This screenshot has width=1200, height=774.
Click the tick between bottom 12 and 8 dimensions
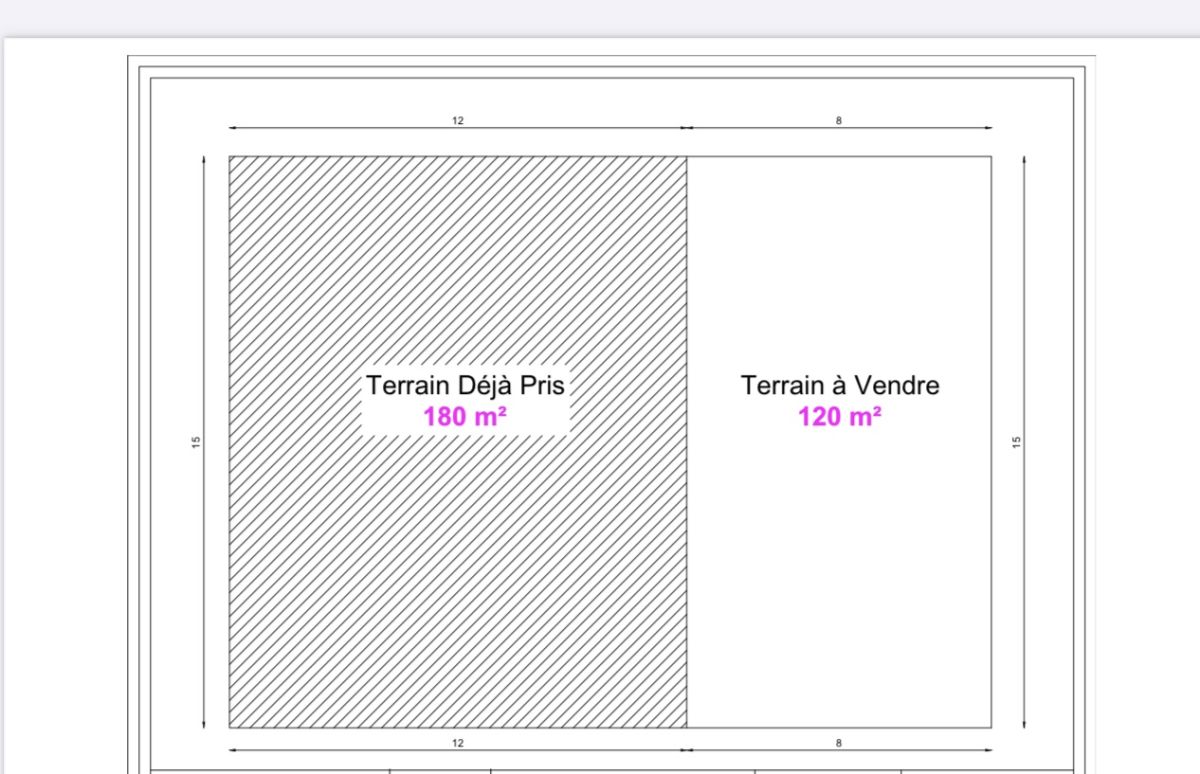tap(686, 750)
